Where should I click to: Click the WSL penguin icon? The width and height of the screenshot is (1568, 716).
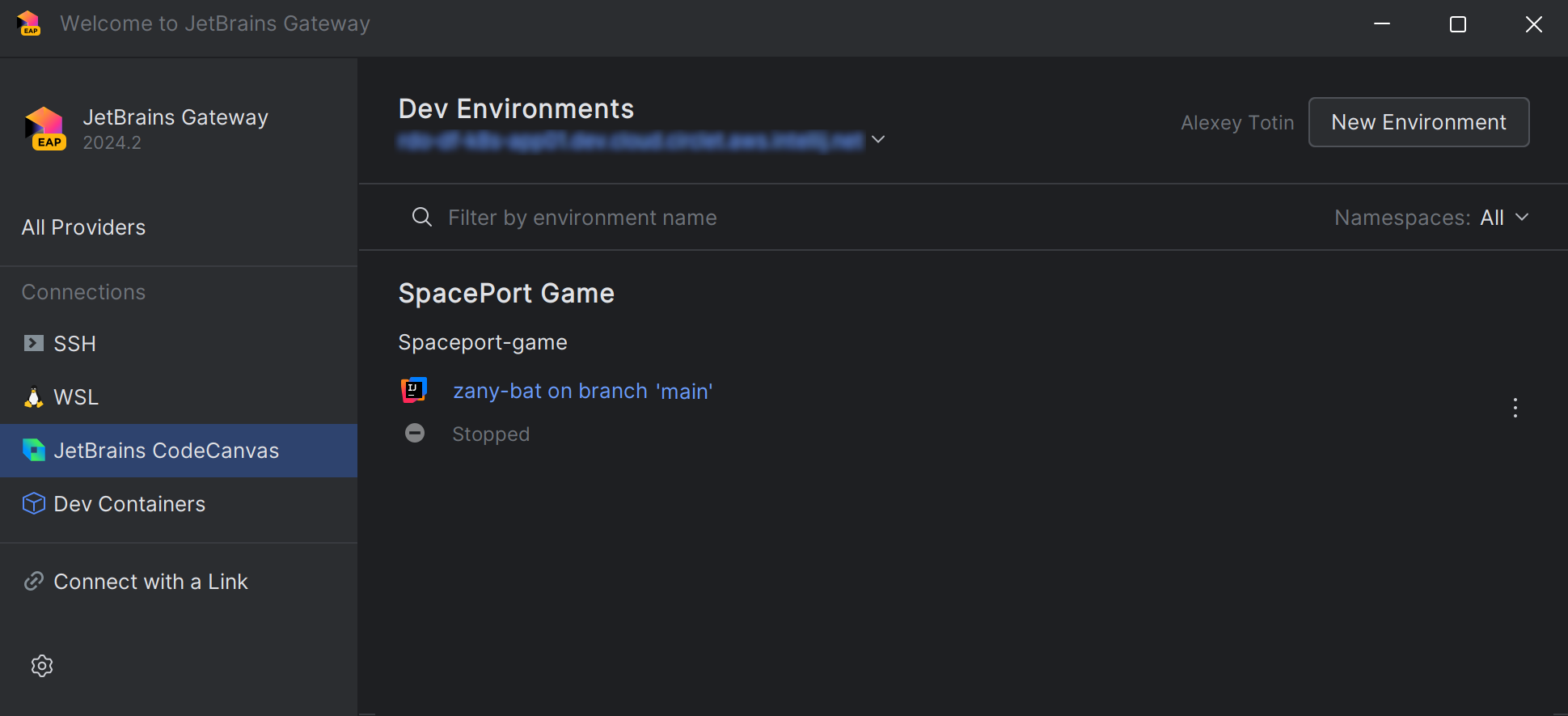pyautogui.click(x=33, y=397)
